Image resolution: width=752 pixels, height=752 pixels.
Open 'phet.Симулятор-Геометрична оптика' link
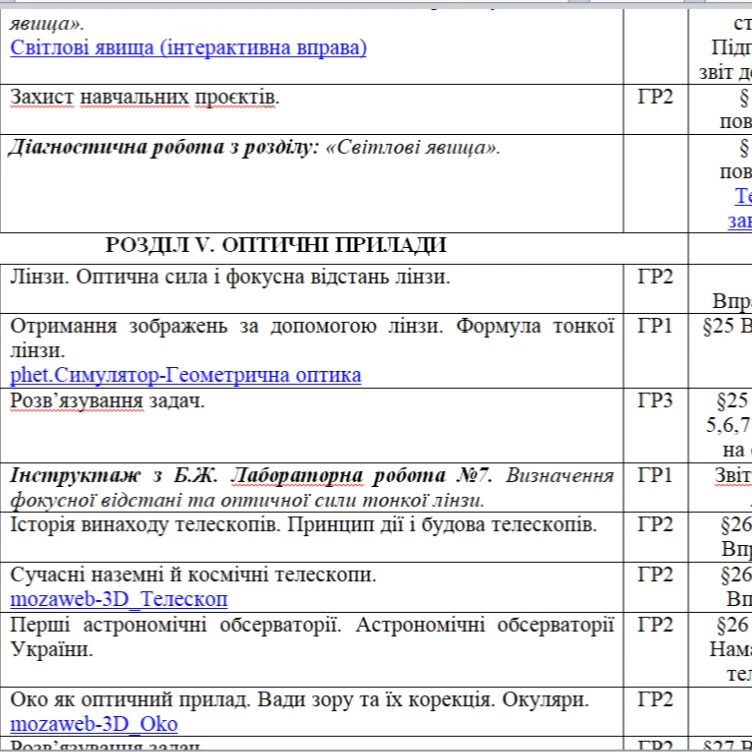186,376
